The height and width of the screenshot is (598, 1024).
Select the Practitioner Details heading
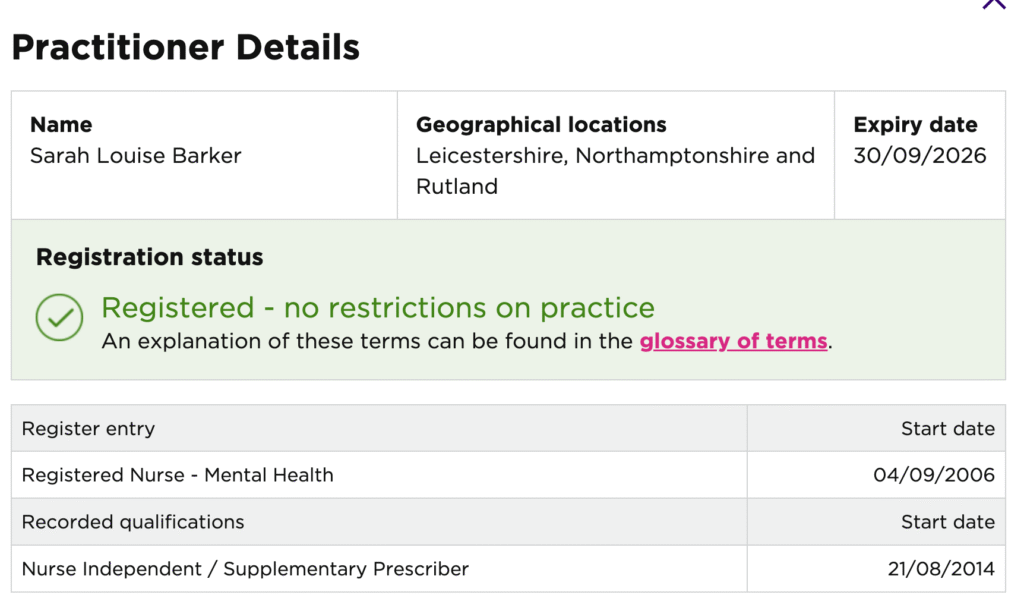185,47
